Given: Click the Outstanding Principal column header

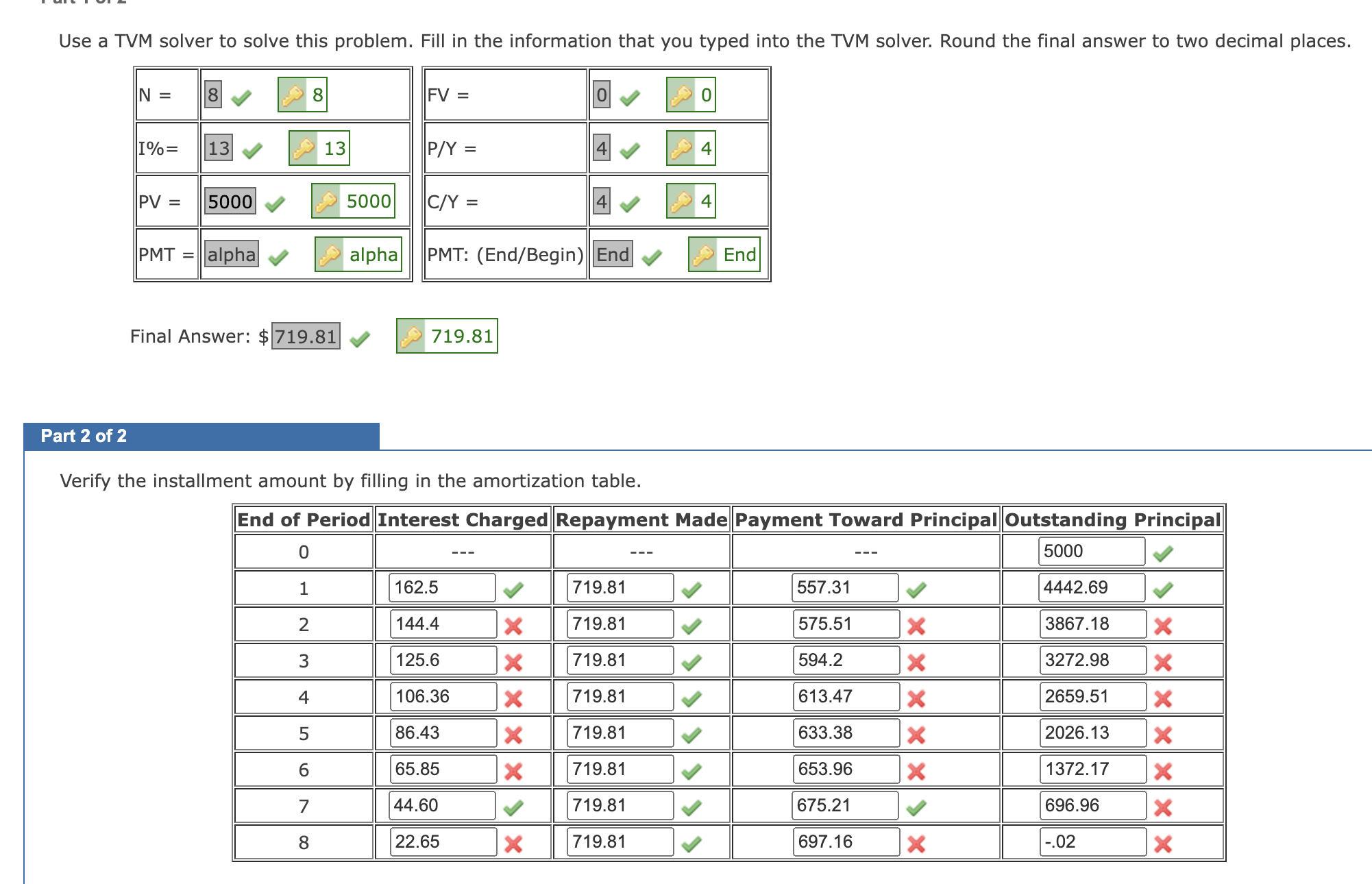Looking at the screenshot, I should [x=1113, y=519].
